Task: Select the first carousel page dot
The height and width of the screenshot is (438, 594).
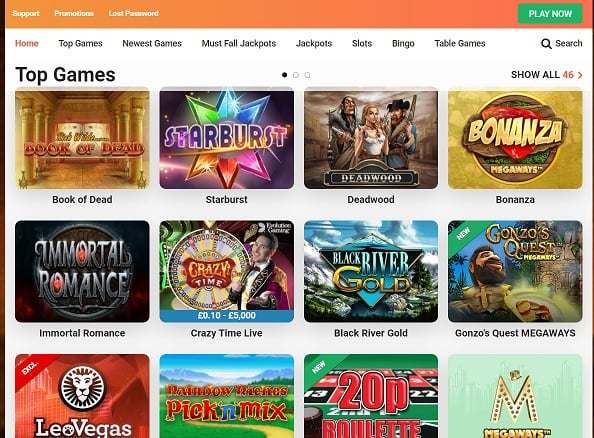Action: point(284,75)
